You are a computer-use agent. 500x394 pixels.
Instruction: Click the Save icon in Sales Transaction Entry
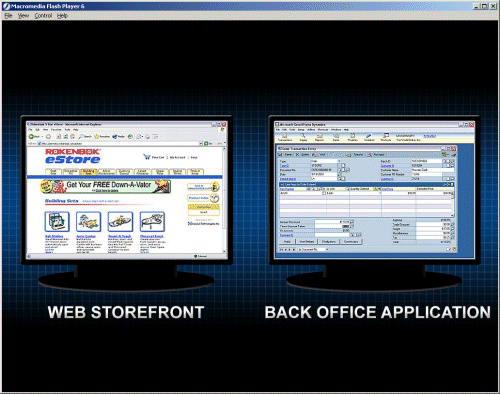click(281, 155)
